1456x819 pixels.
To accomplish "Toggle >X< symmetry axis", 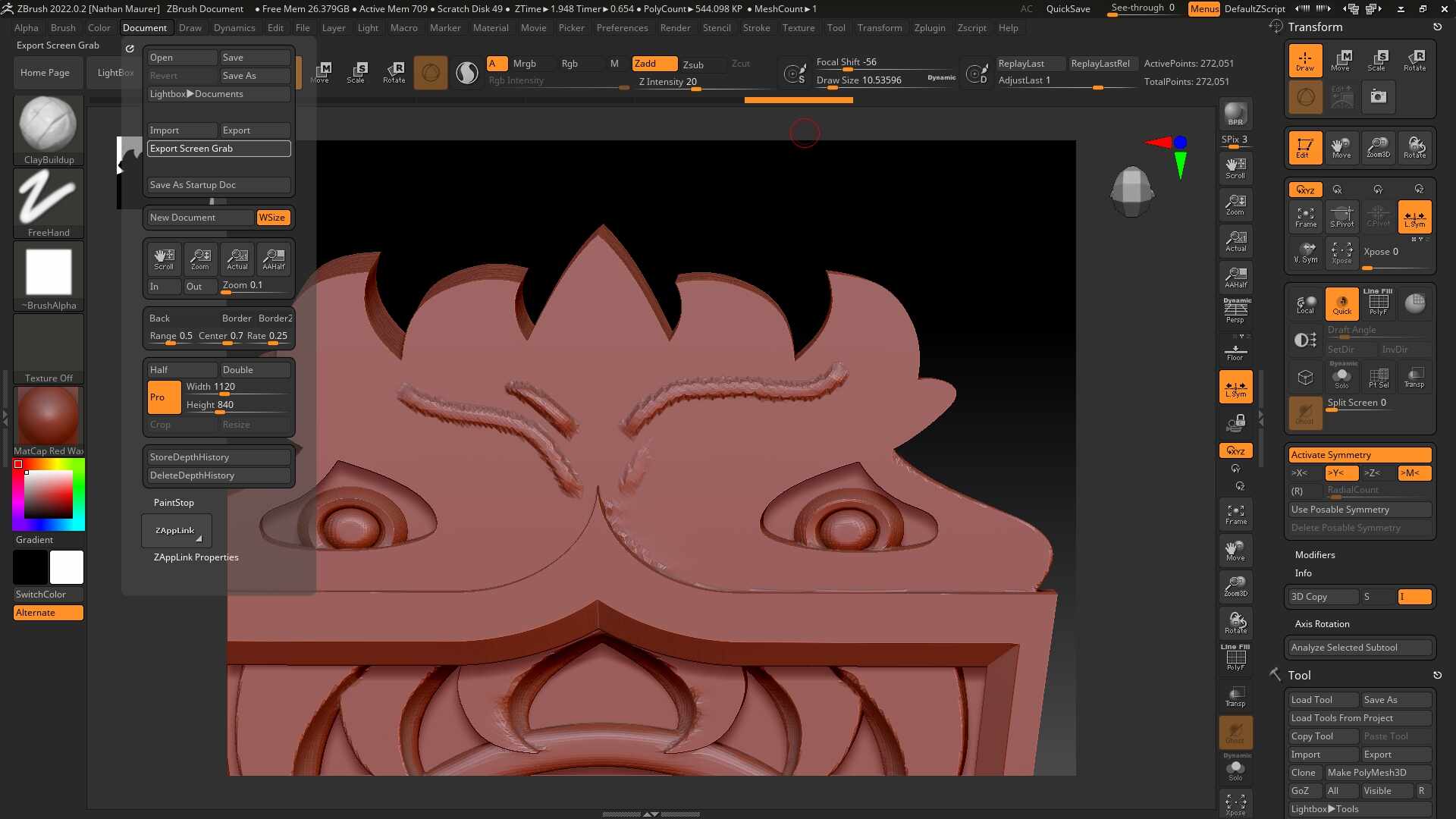I will [x=1300, y=473].
